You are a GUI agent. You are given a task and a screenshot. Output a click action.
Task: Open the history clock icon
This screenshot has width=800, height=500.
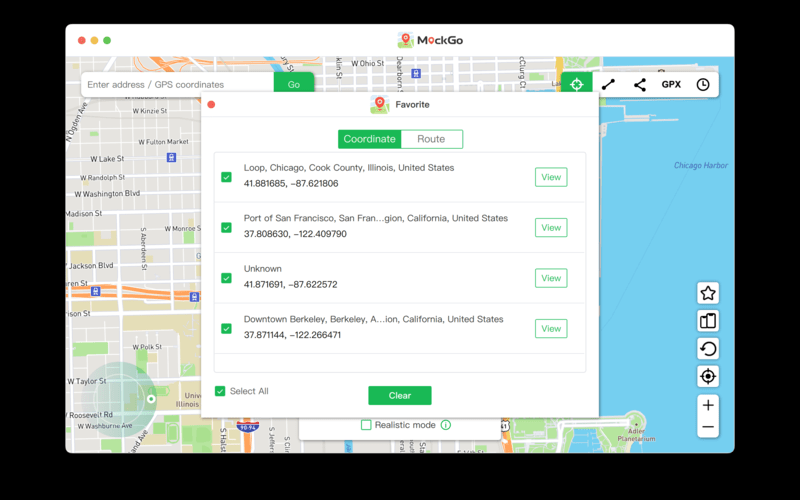(703, 85)
